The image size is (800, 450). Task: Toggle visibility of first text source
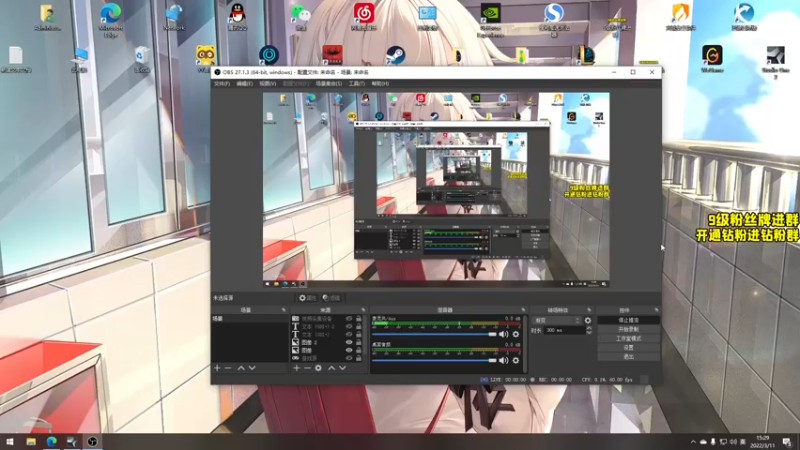point(349,327)
